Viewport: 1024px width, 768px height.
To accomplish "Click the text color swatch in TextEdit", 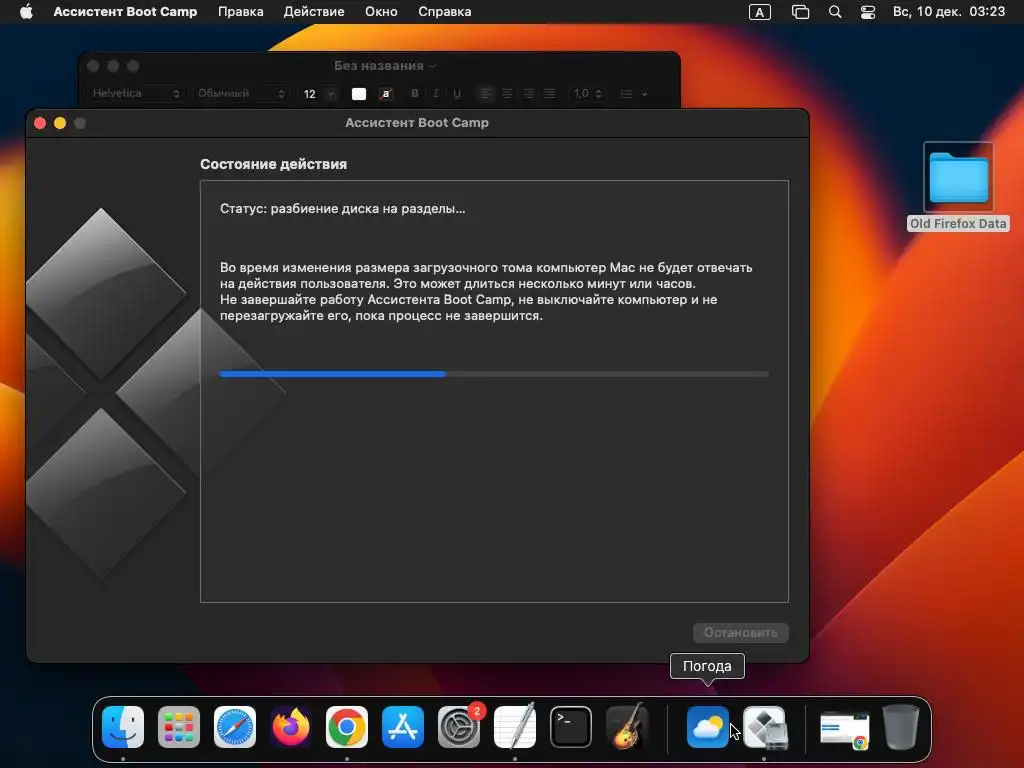I will click(x=359, y=94).
